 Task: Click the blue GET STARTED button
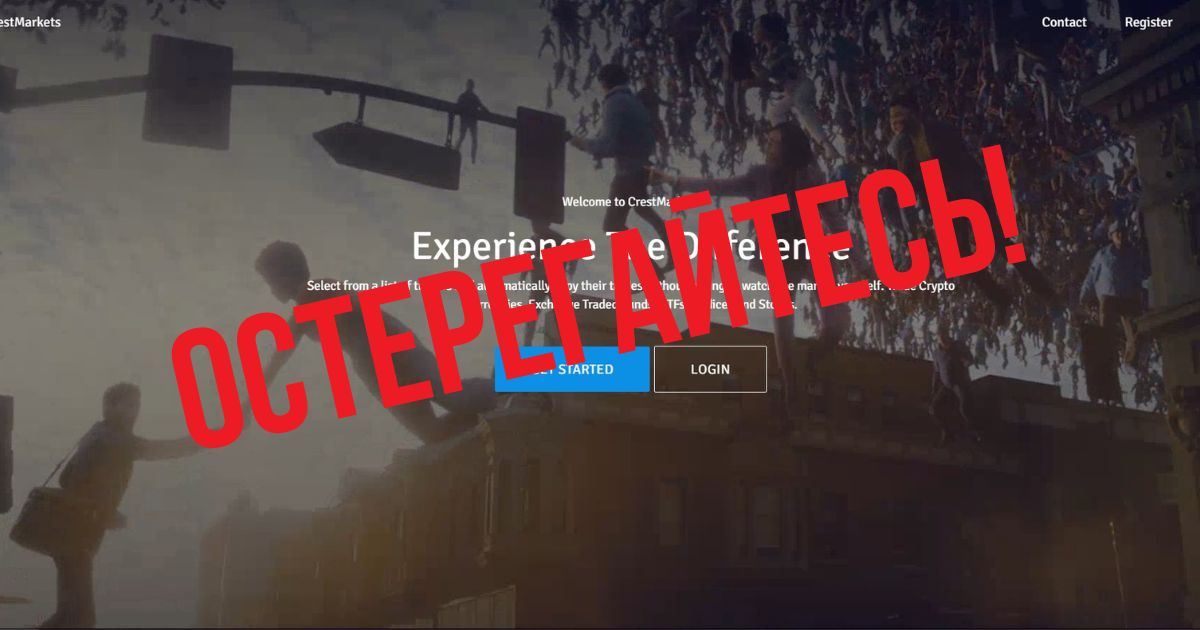click(x=572, y=369)
